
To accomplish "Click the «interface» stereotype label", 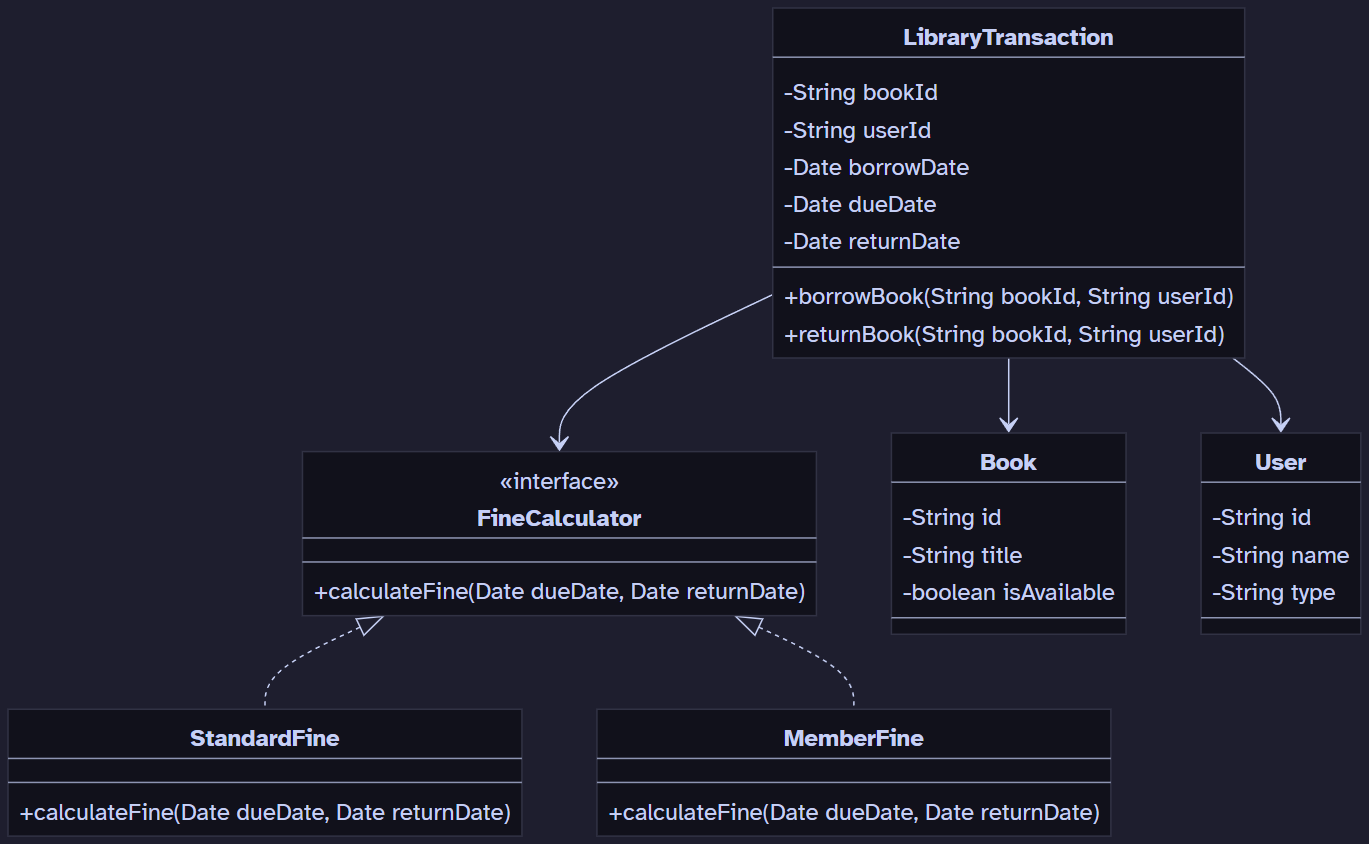I will pyautogui.click(x=559, y=482).
